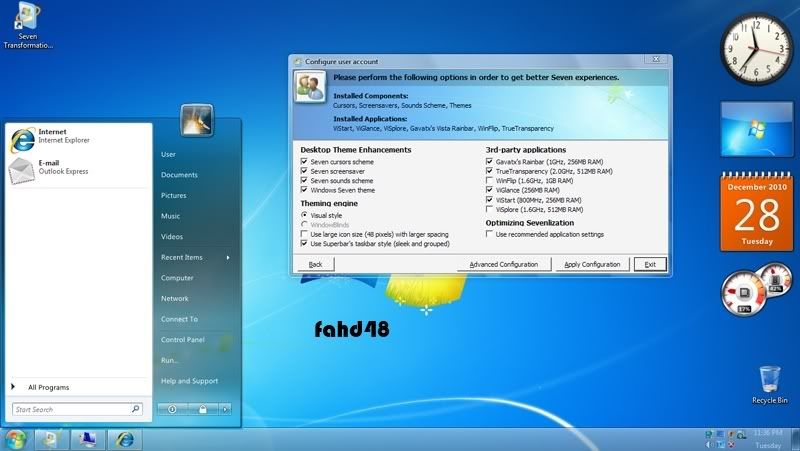Viewport: 800px width, 451px height.
Task: Click the user account picture in Start menu
Action: [x=196, y=120]
